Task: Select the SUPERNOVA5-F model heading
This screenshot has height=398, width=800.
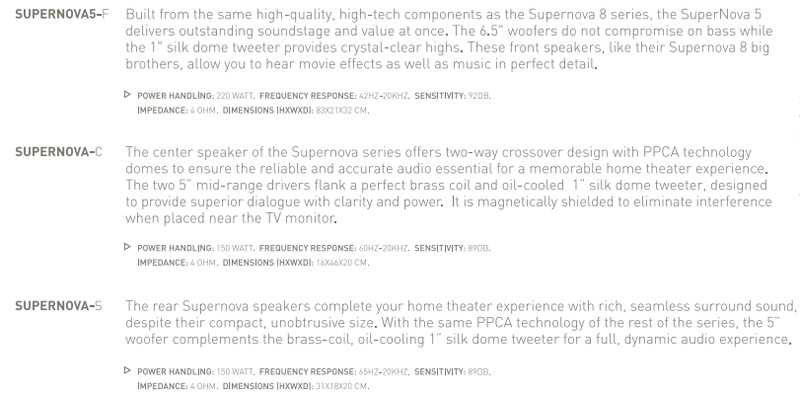Action: pos(62,14)
